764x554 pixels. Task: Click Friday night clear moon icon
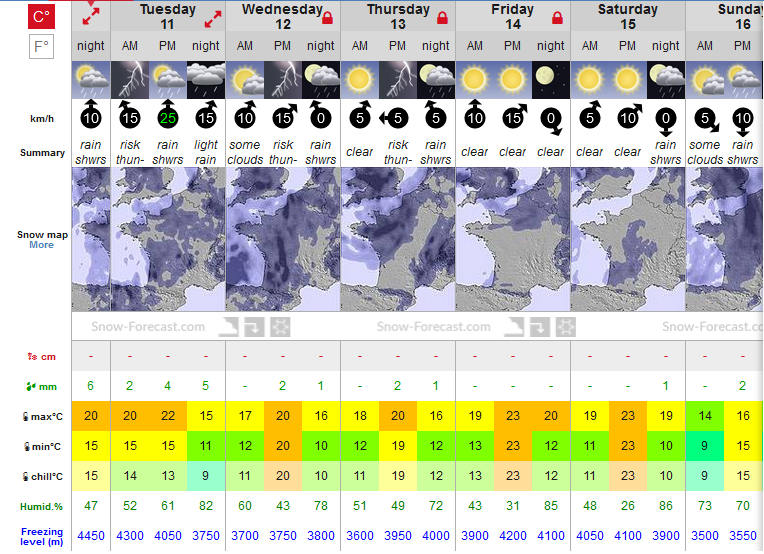(551, 80)
